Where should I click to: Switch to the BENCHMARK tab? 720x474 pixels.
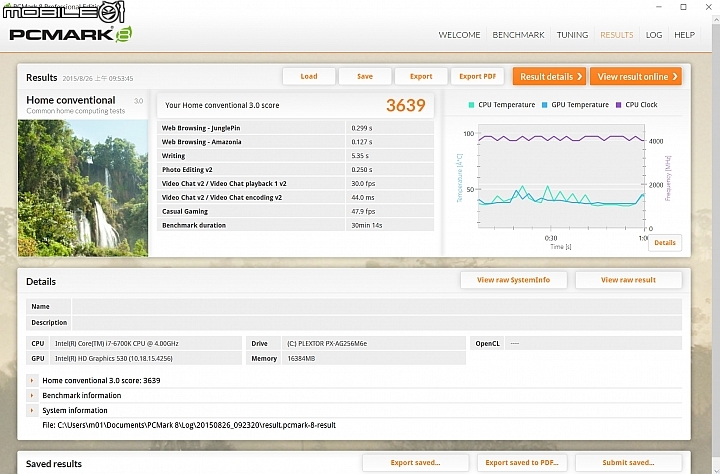coord(518,35)
